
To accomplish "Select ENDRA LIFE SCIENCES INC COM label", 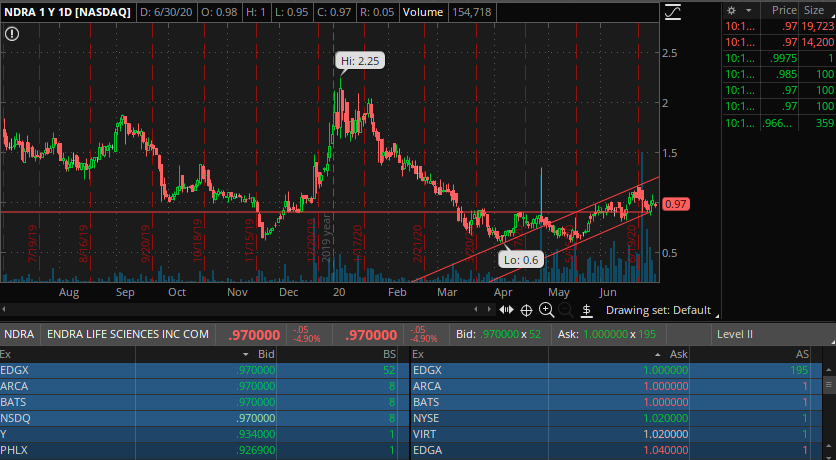I will point(128,334).
